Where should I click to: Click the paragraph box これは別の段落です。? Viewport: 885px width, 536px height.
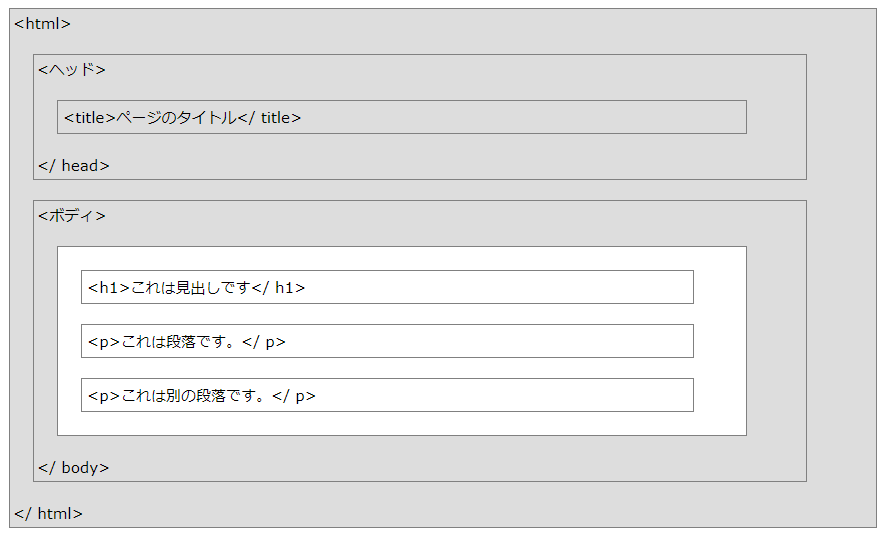coord(387,395)
